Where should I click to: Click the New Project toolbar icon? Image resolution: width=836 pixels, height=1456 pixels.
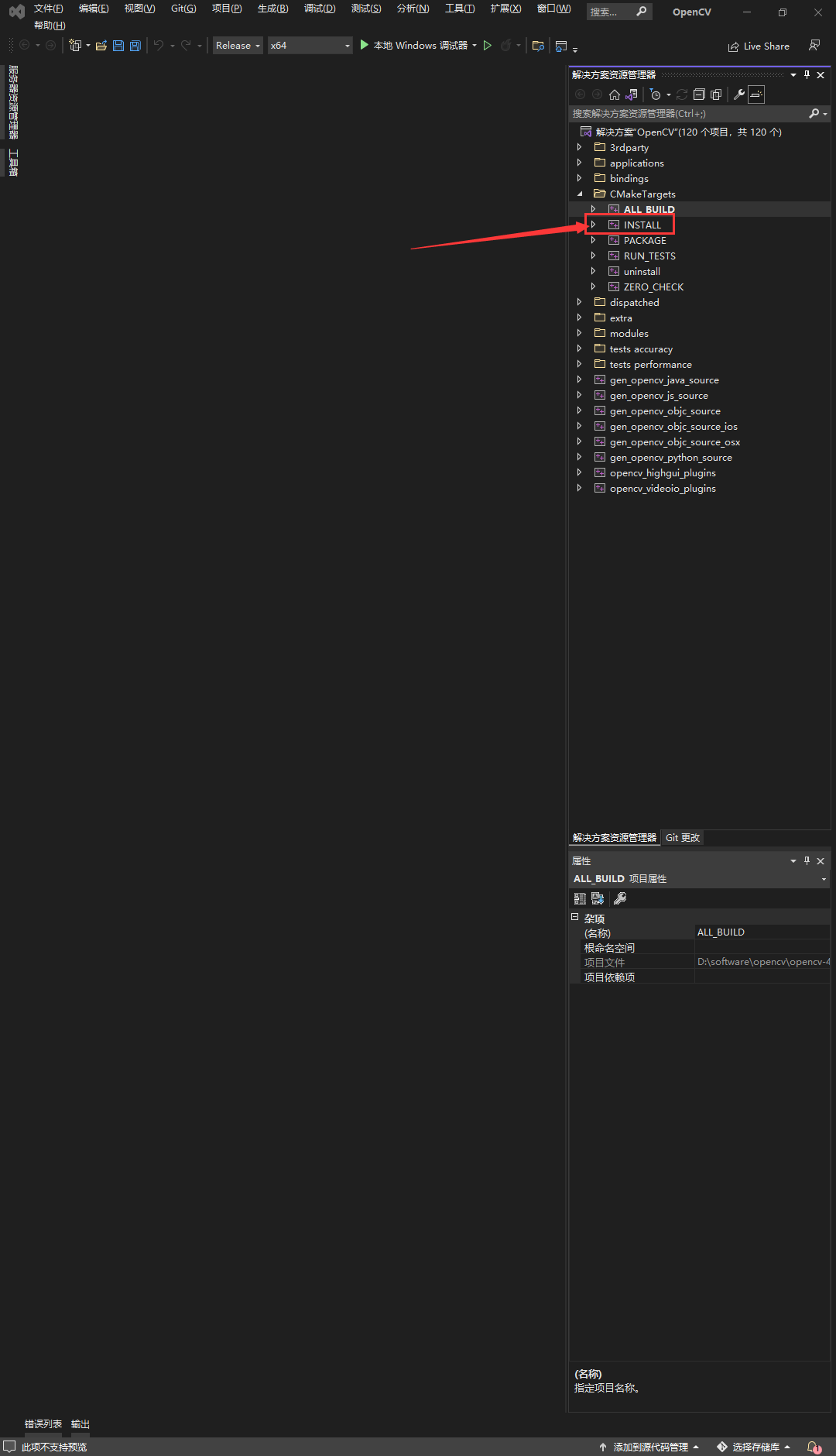pos(75,46)
